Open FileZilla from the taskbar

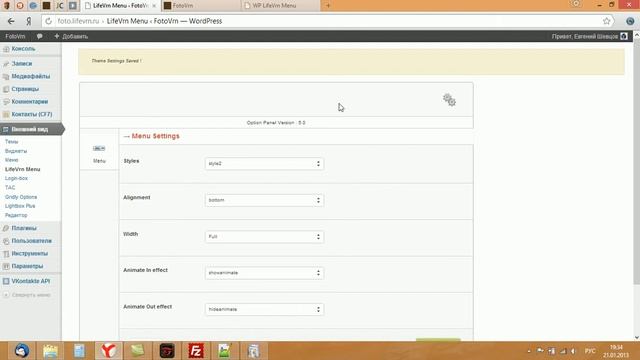[x=196, y=351]
